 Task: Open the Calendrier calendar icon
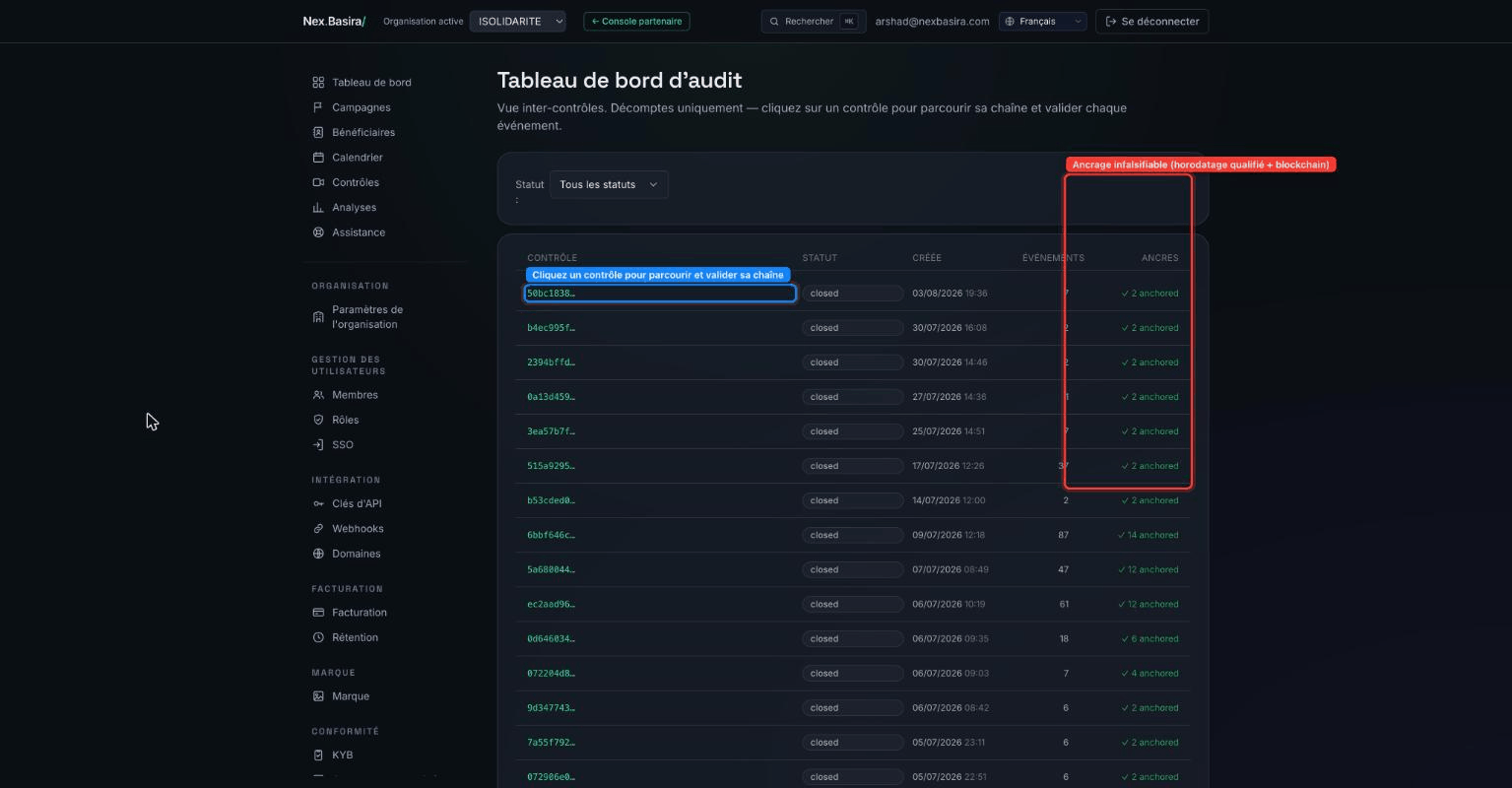click(318, 158)
